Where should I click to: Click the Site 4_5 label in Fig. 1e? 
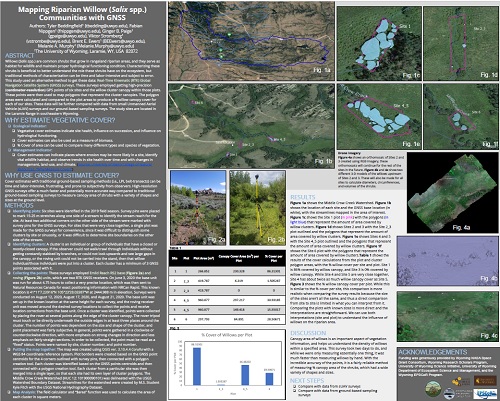point(401,106)
